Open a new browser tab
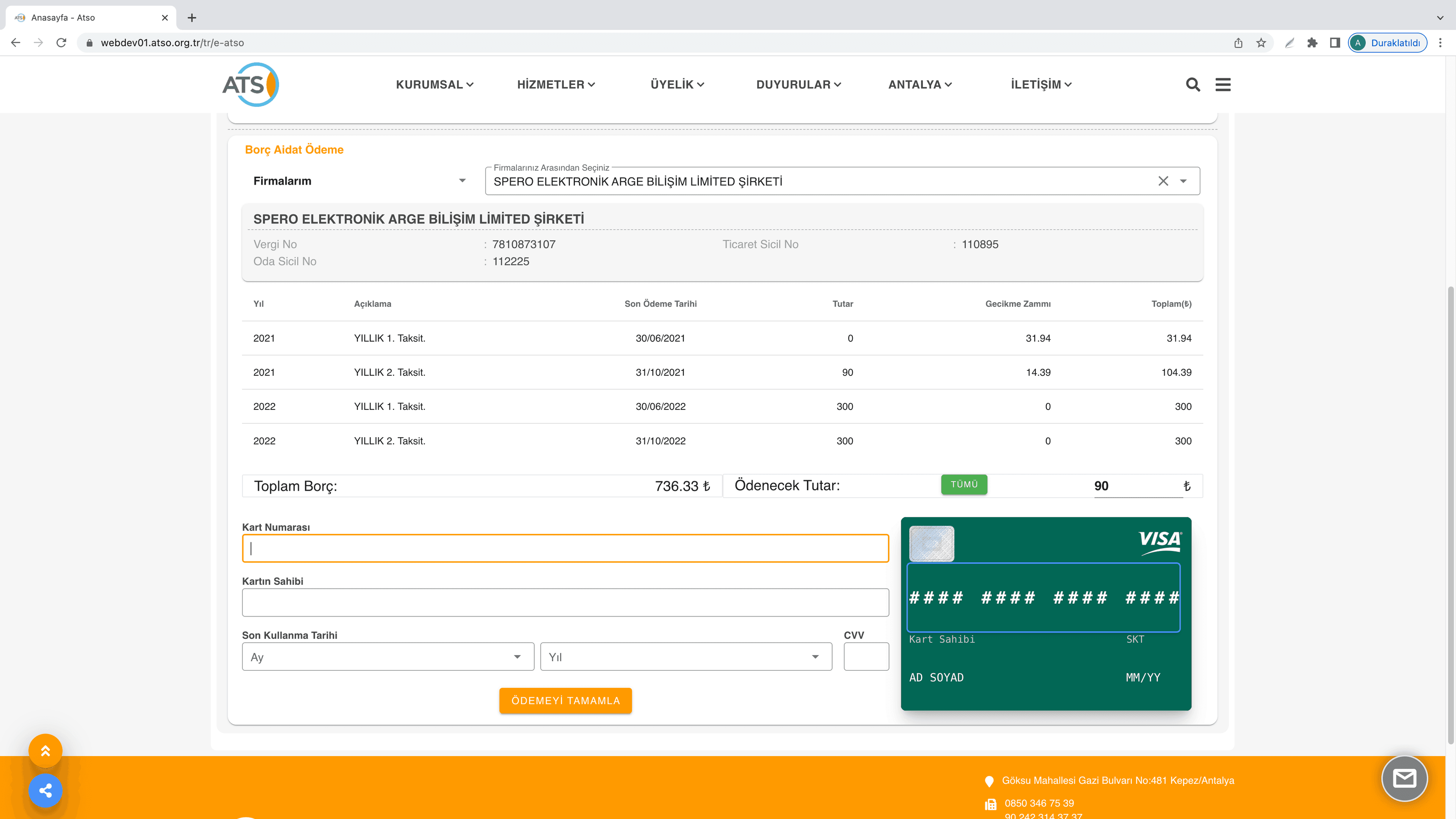The image size is (1456, 819). [192, 17]
